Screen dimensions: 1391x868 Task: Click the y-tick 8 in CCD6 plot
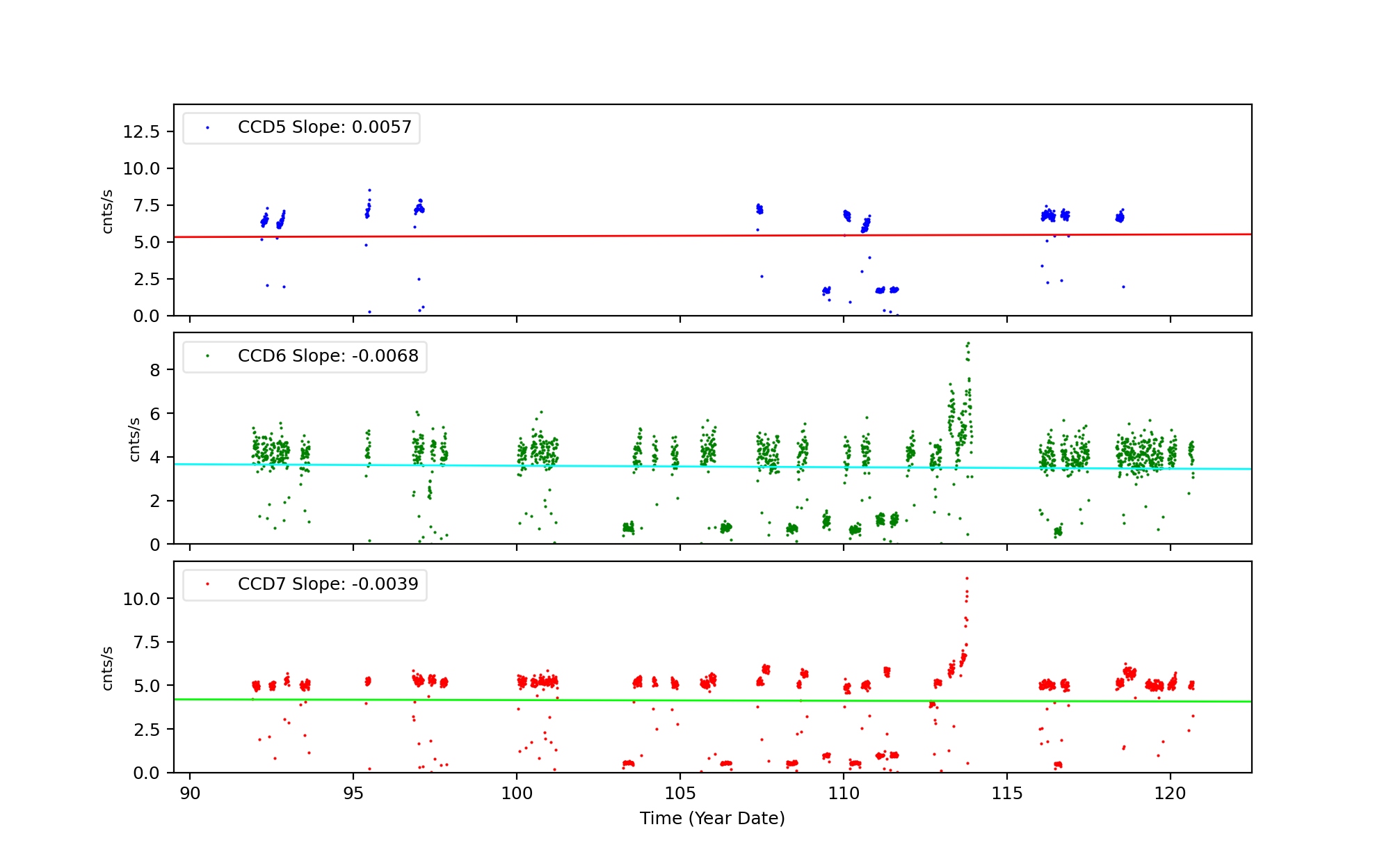(x=155, y=371)
